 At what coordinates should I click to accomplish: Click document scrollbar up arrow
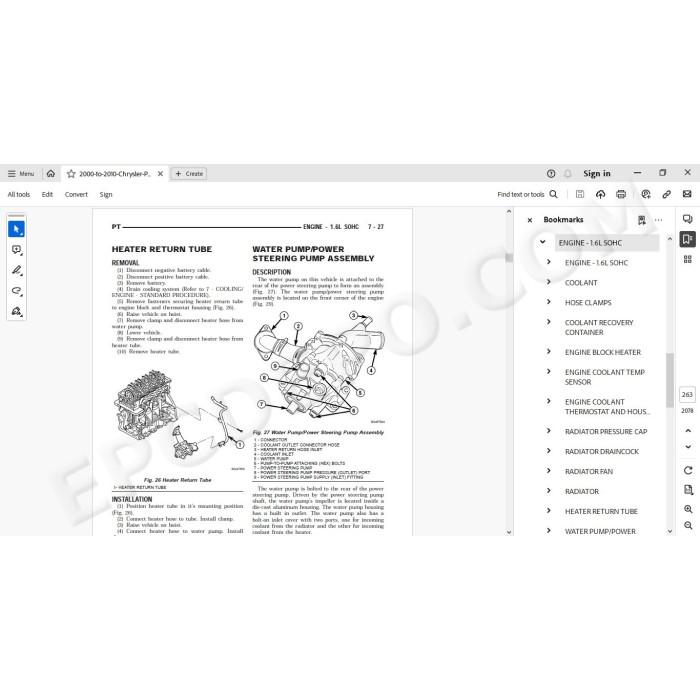tap(509, 212)
